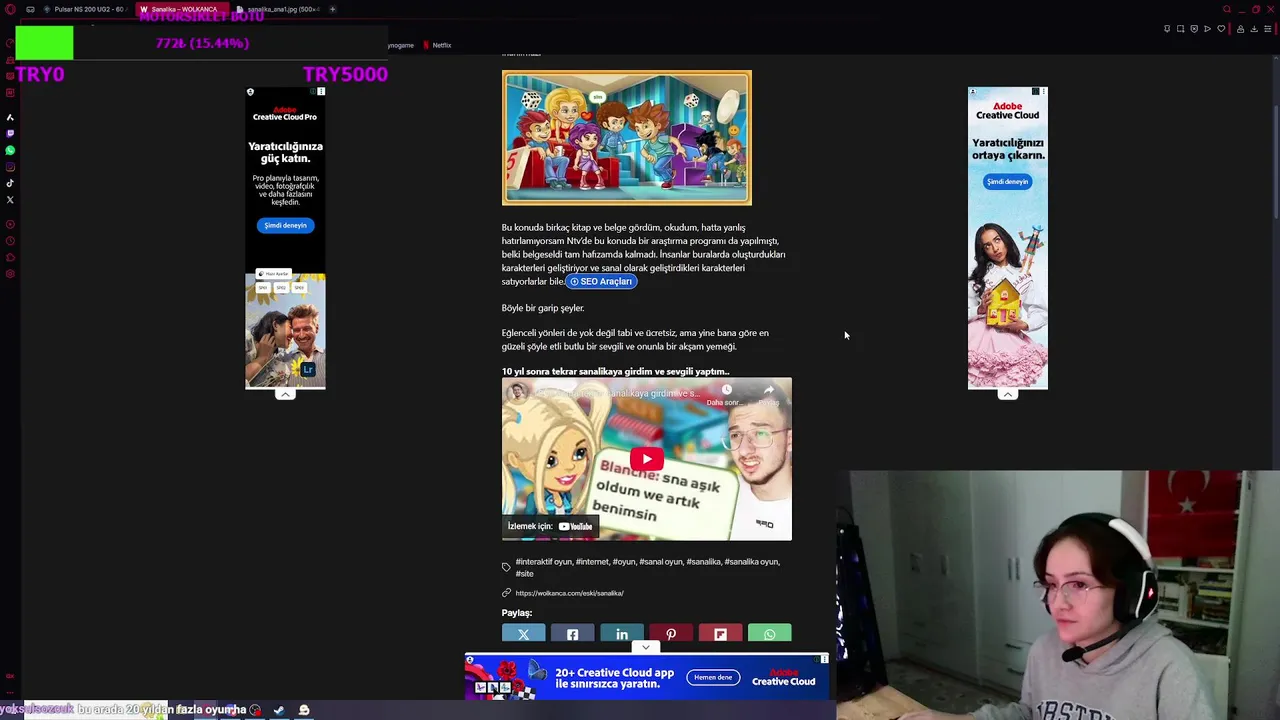Share the post on LinkedIn
The width and height of the screenshot is (1280, 720).
coord(622,634)
